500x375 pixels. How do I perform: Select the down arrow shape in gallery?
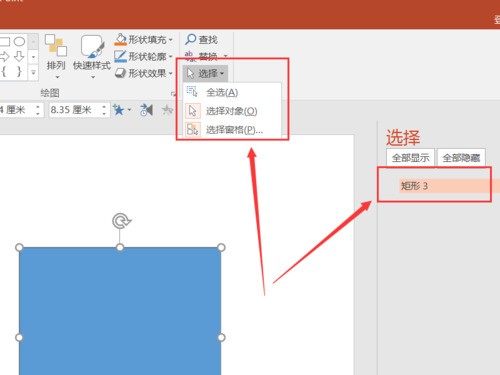(19, 57)
